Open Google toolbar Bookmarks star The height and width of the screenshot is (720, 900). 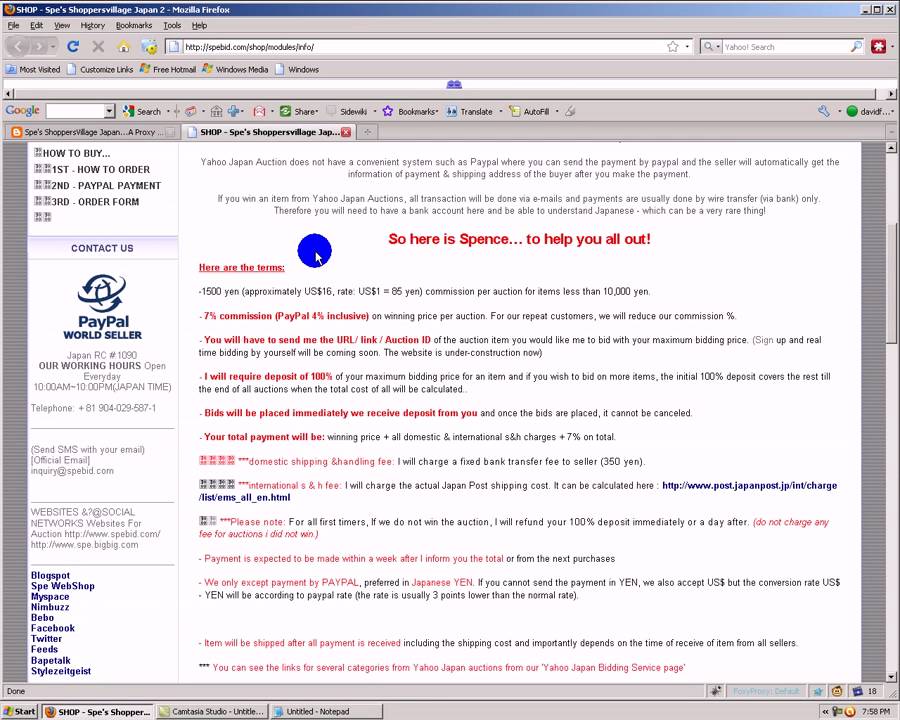(409, 111)
